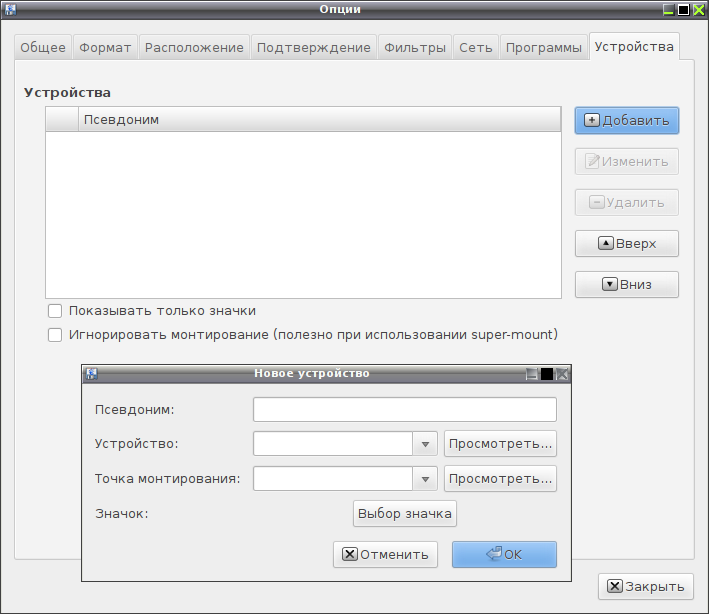Select the Подтверждение tab
The height and width of the screenshot is (614, 709).
314,47
